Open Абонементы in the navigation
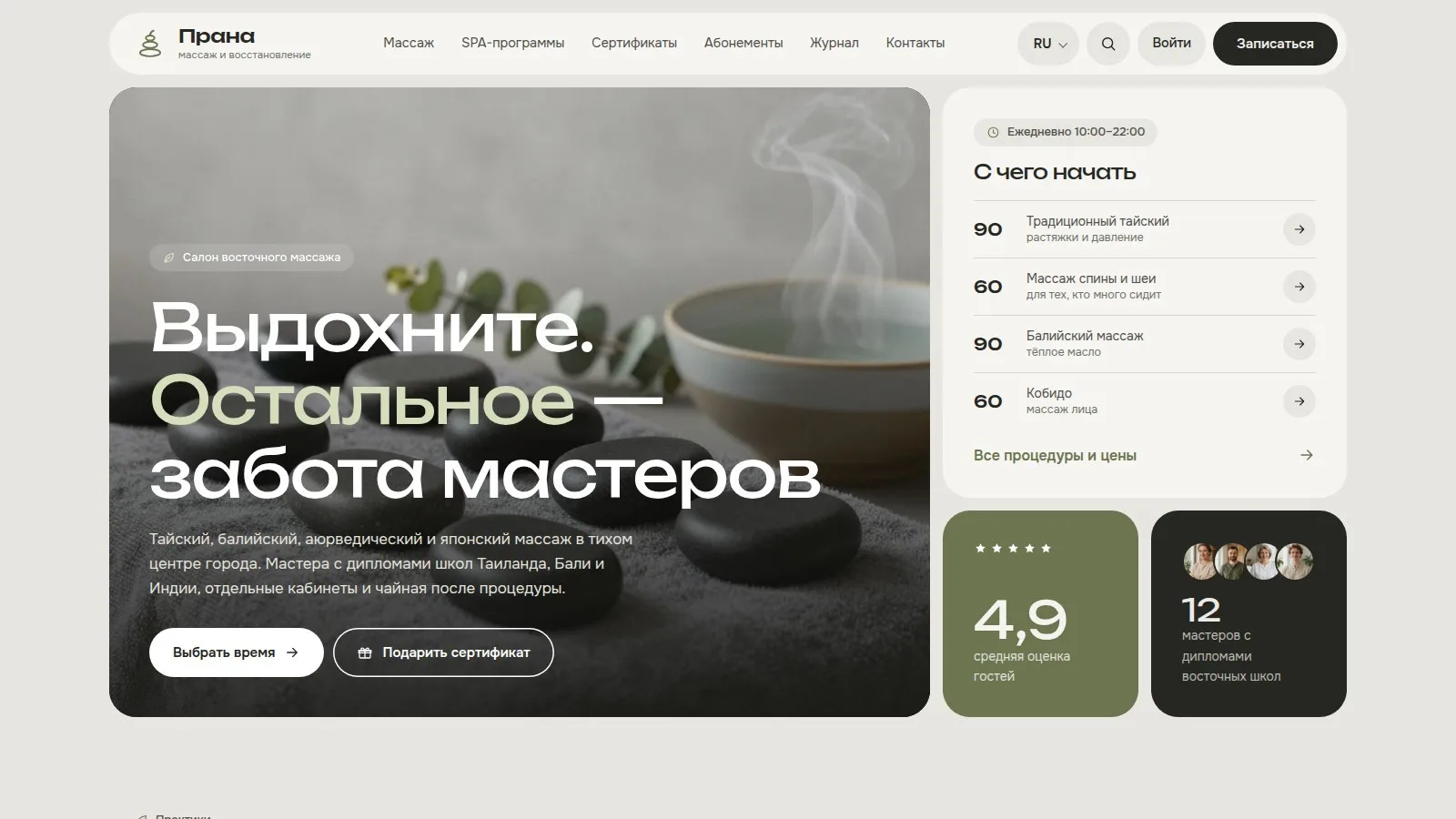This screenshot has width=1456, height=819. coord(743,43)
